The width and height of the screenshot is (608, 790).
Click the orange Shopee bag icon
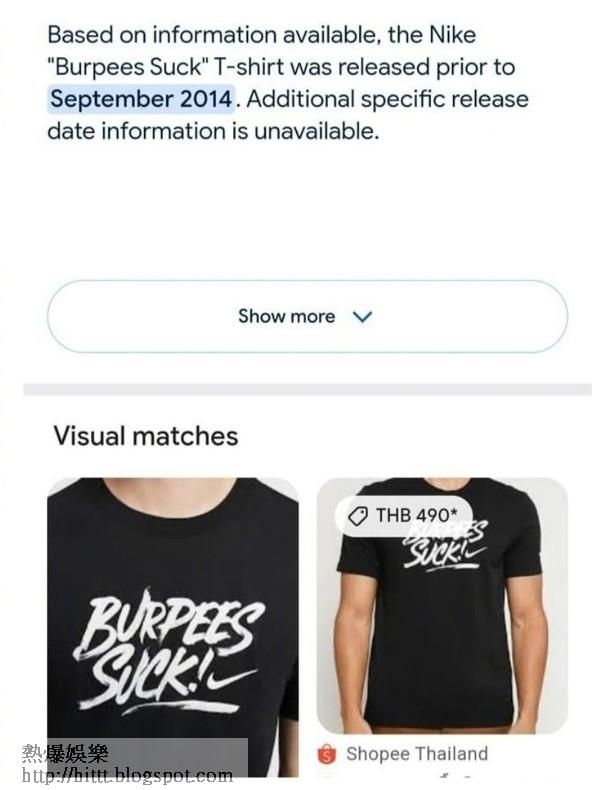[327, 754]
